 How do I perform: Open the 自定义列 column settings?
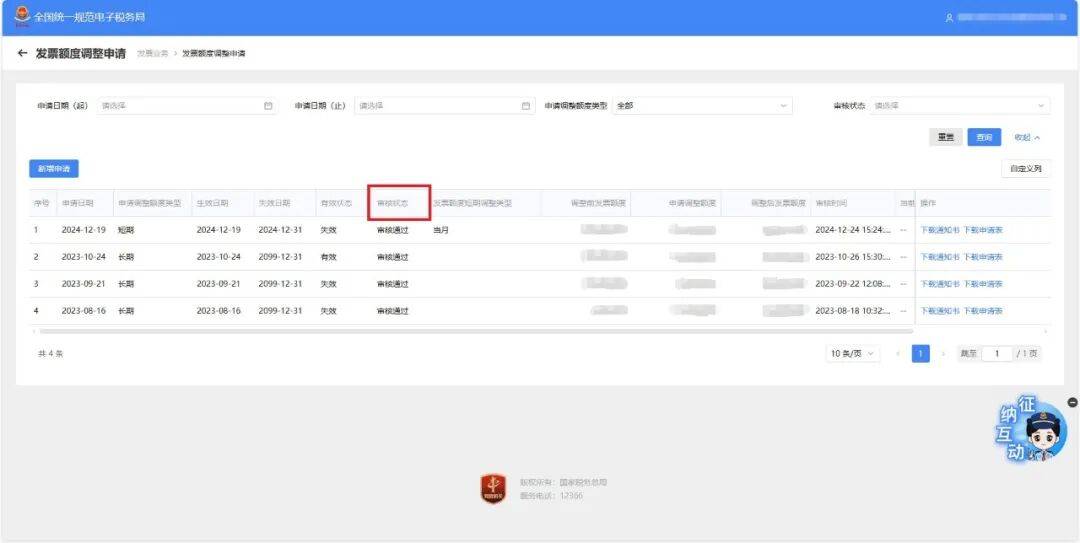coord(1026,169)
